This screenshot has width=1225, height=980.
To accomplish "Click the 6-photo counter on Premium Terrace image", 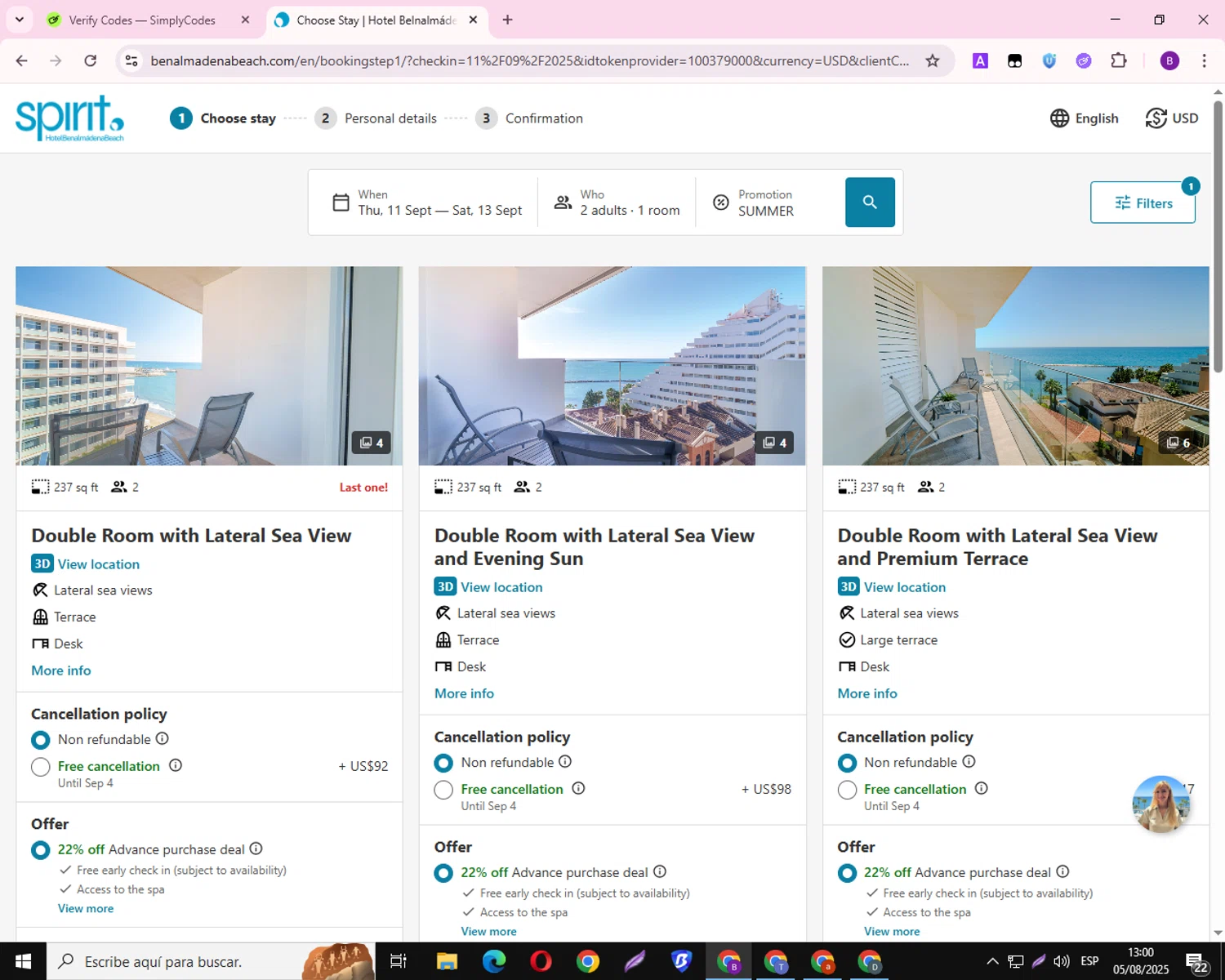I will [x=1178, y=443].
